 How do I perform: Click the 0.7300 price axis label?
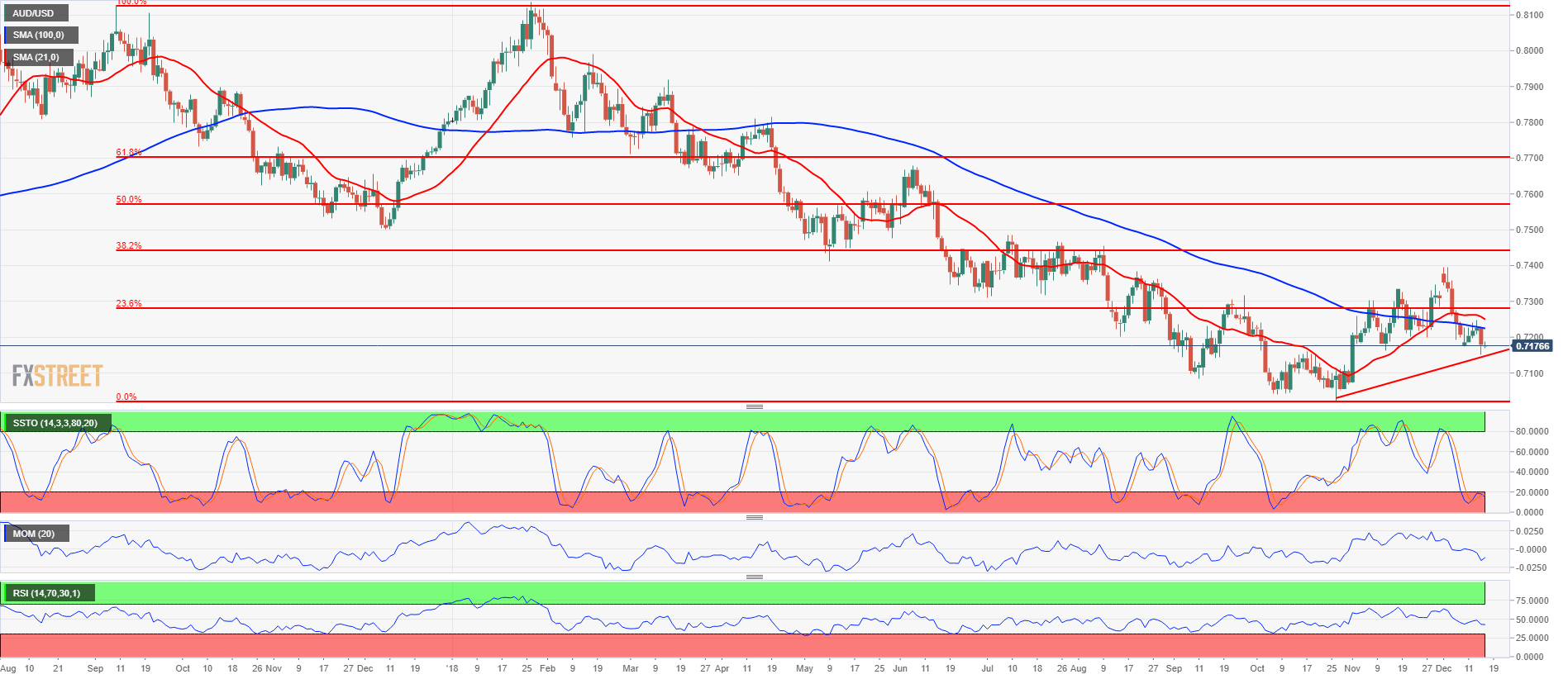click(1529, 302)
